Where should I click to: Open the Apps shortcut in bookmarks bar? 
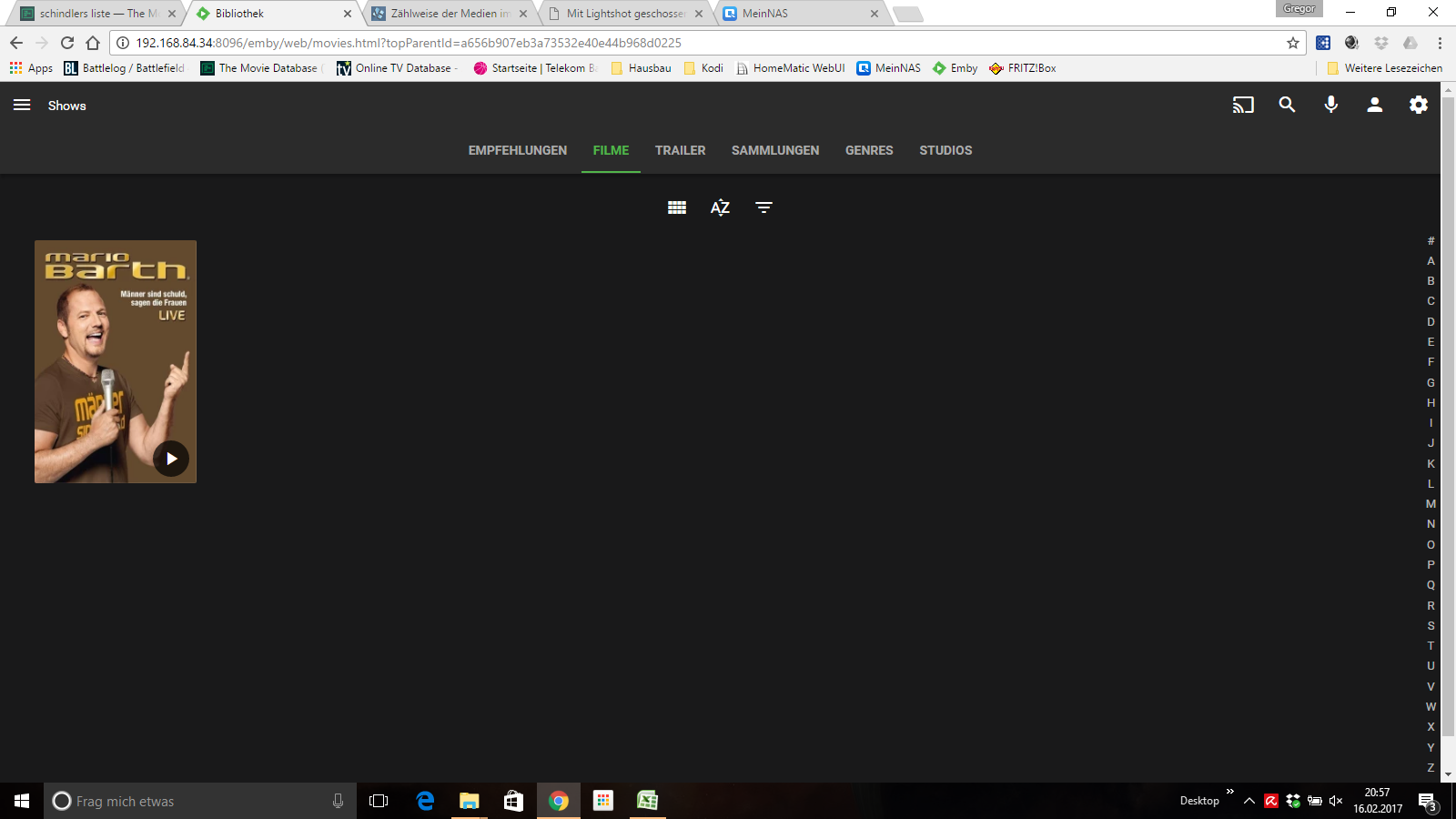tap(31, 68)
